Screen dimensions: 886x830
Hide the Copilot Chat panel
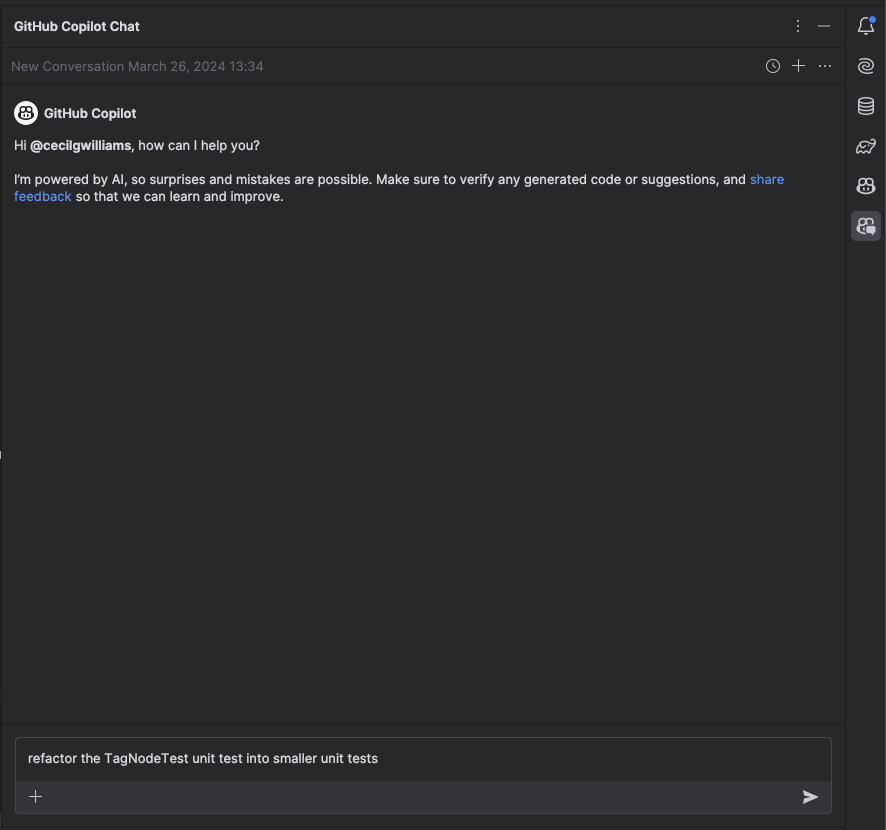(823, 26)
